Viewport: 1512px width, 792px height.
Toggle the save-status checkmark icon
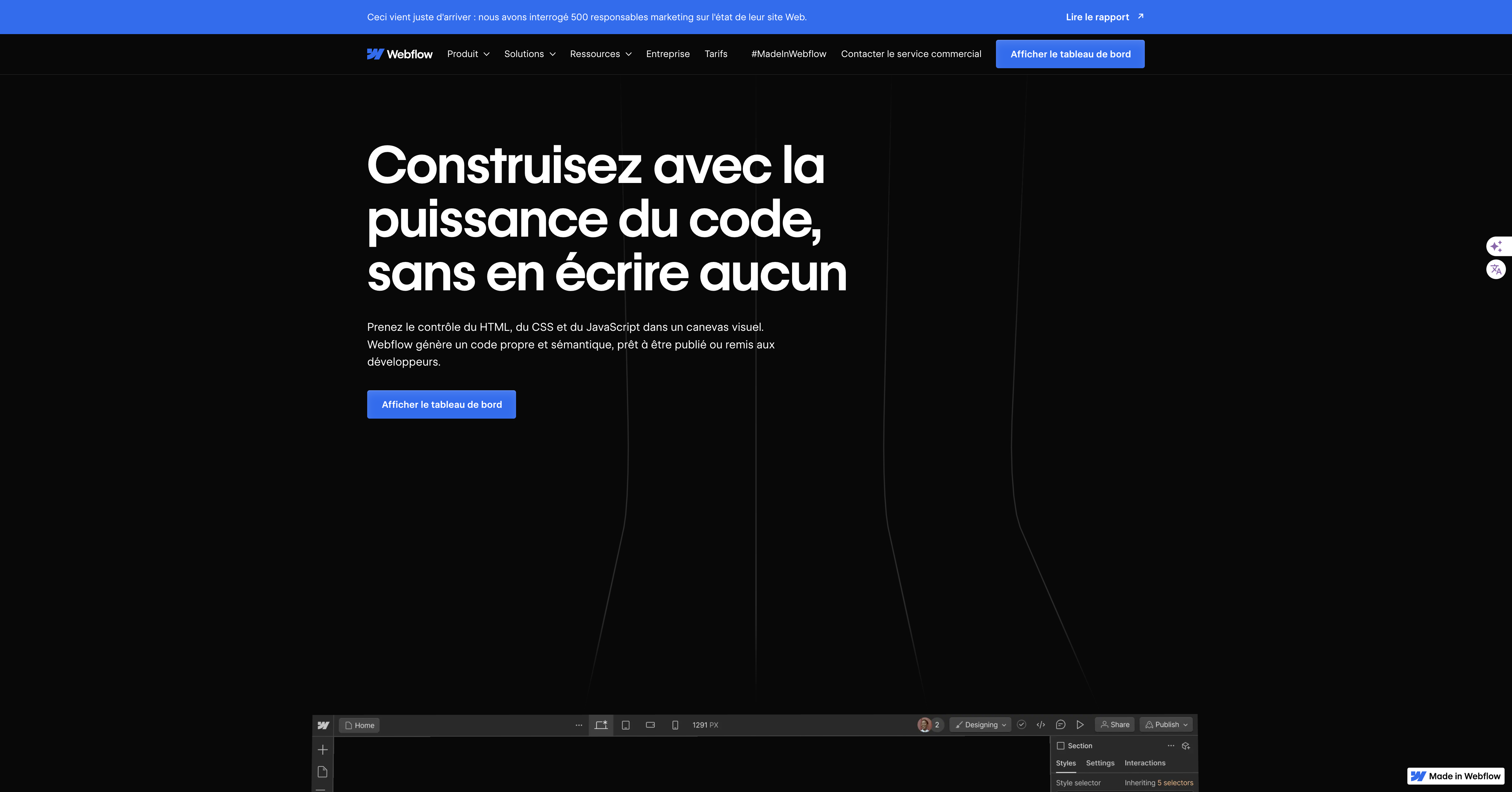pos(1022,724)
